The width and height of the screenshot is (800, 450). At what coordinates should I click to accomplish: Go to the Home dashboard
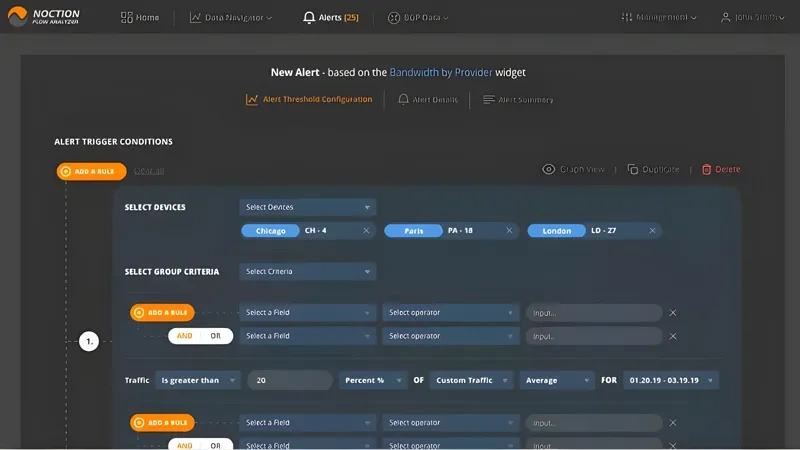(139, 18)
